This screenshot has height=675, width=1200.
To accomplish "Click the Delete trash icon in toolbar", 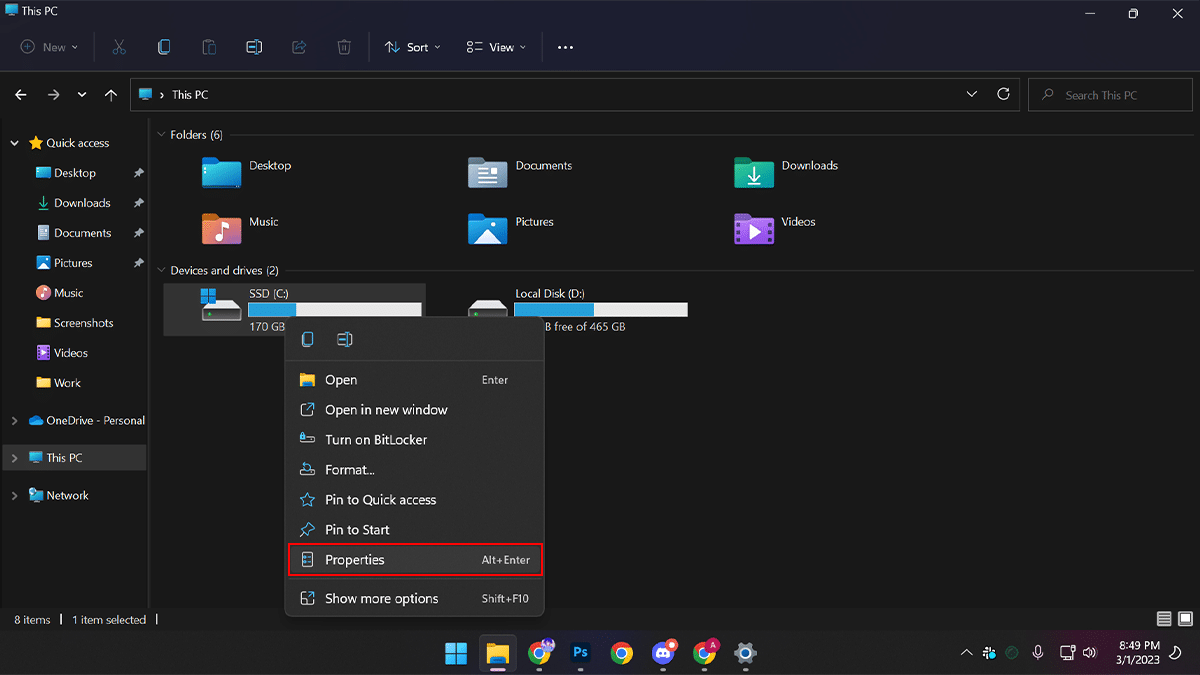I will coord(343,47).
